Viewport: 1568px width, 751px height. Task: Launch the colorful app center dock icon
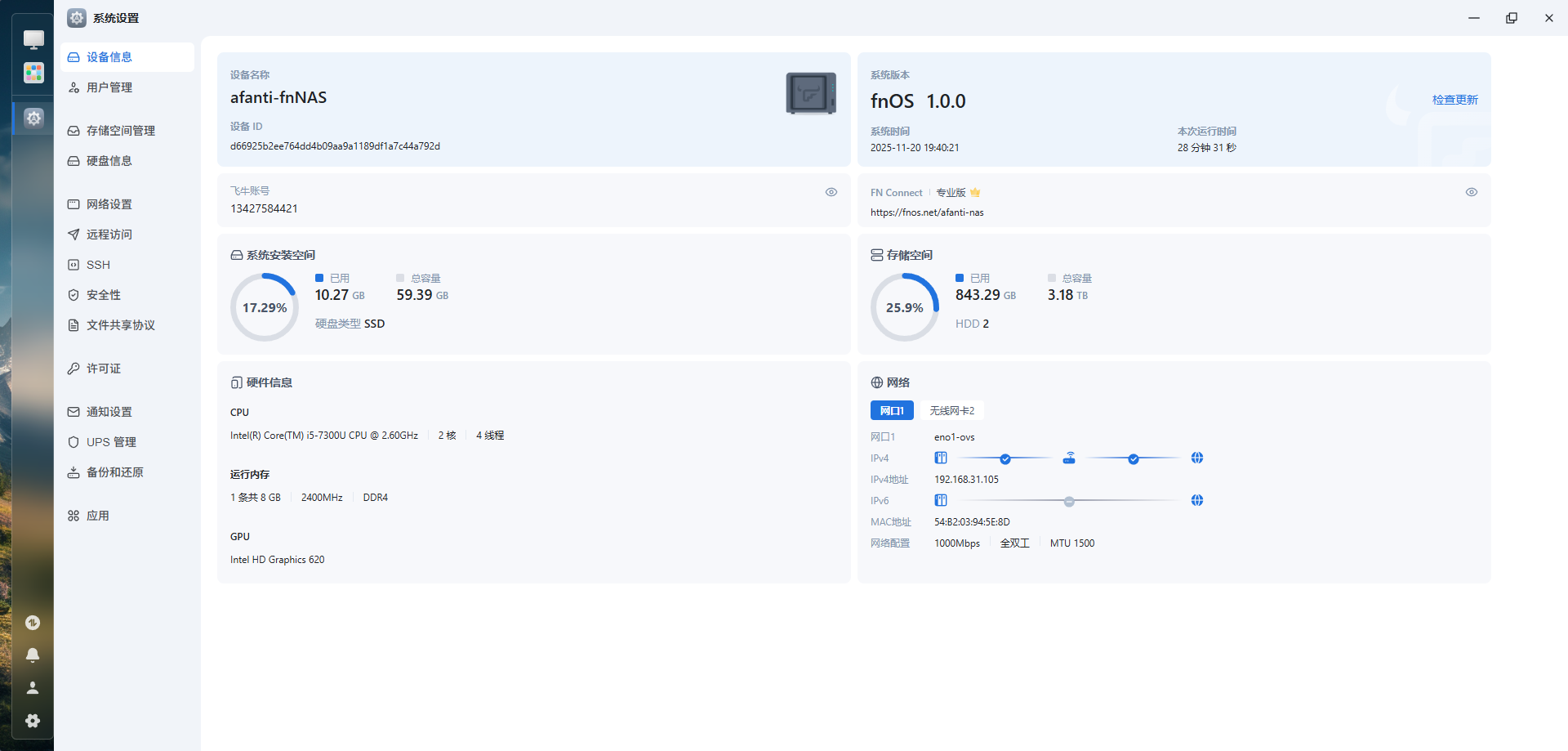coord(33,73)
